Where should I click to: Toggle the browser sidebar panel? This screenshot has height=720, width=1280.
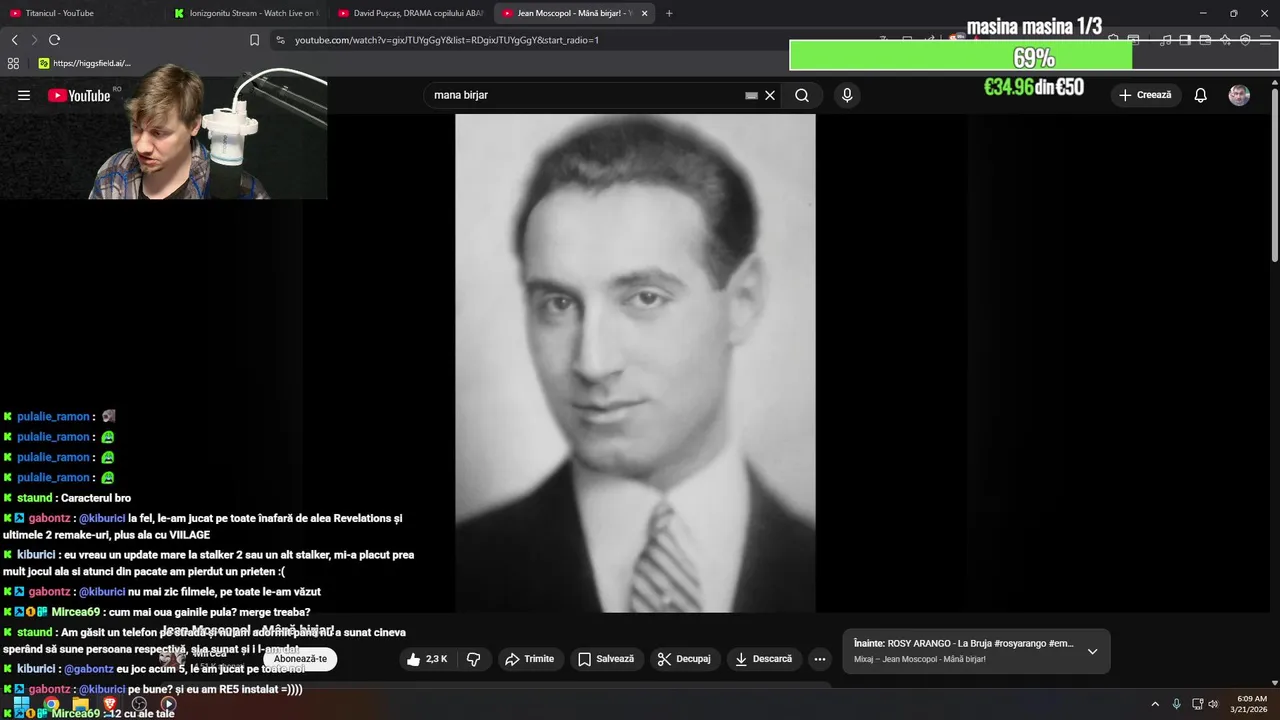pyautogui.click(x=1185, y=40)
